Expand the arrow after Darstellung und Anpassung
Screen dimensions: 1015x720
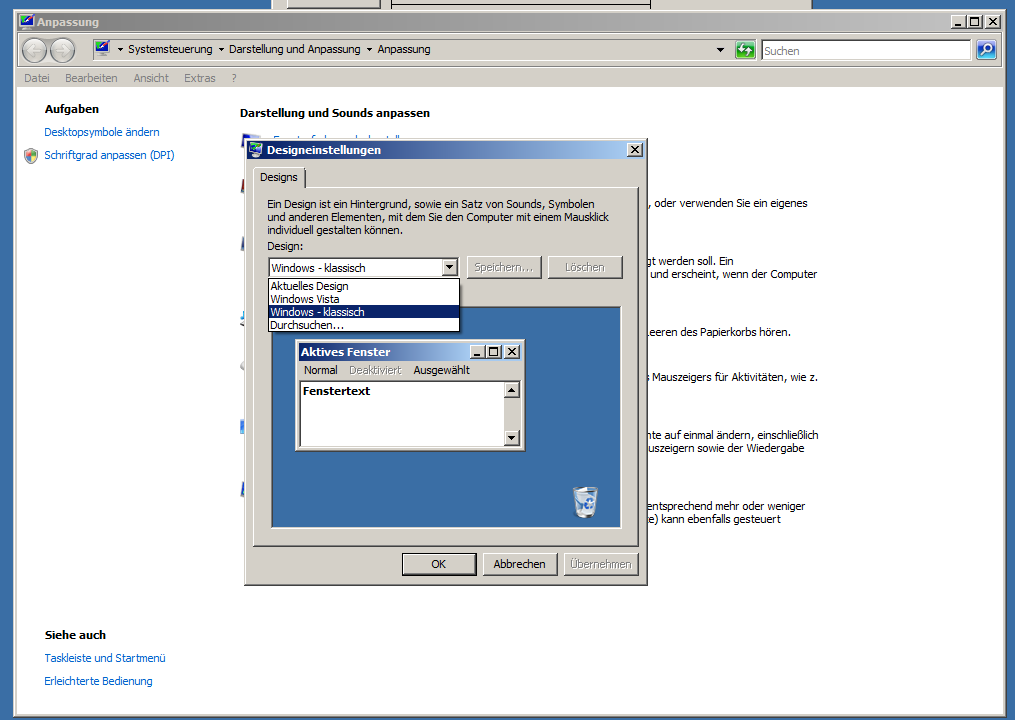[369, 50]
